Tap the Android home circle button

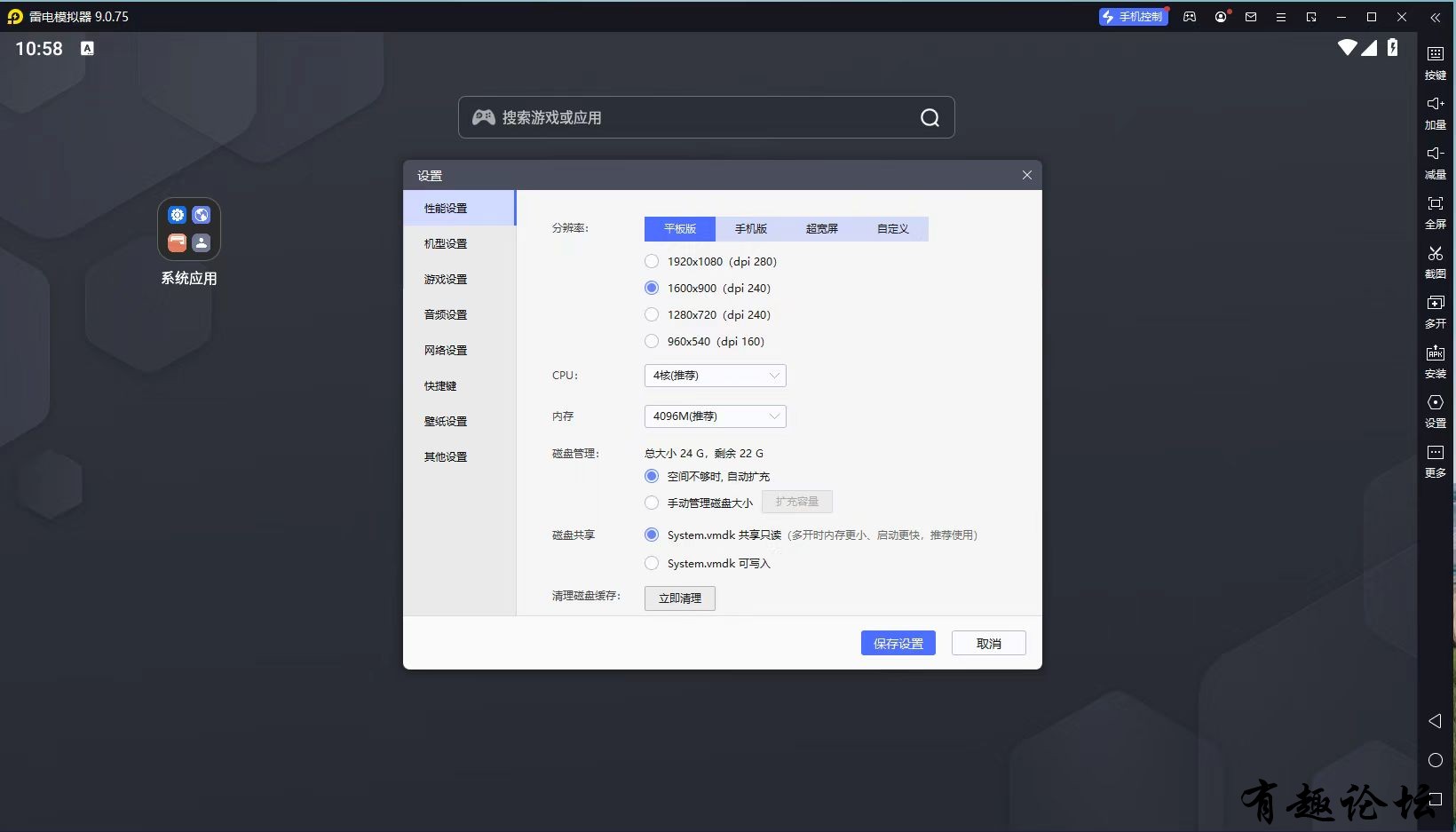coord(1435,760)
